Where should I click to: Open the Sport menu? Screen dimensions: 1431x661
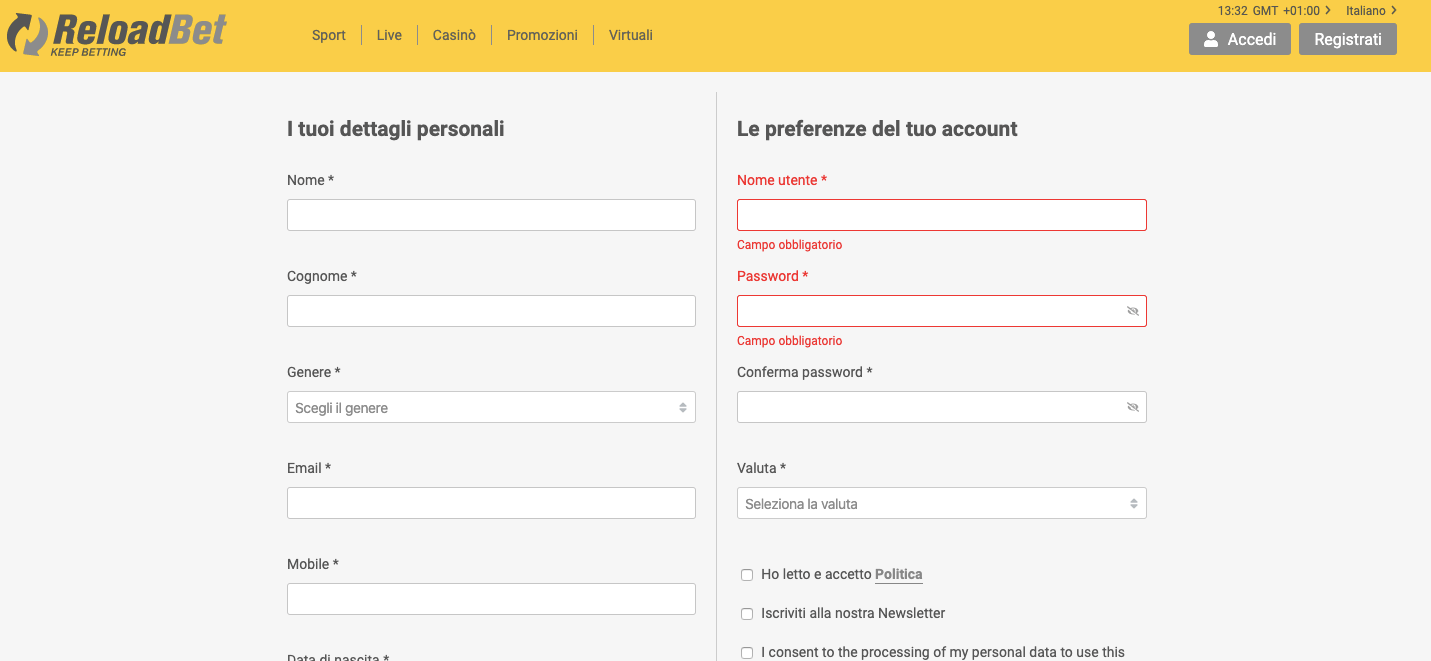329,35
